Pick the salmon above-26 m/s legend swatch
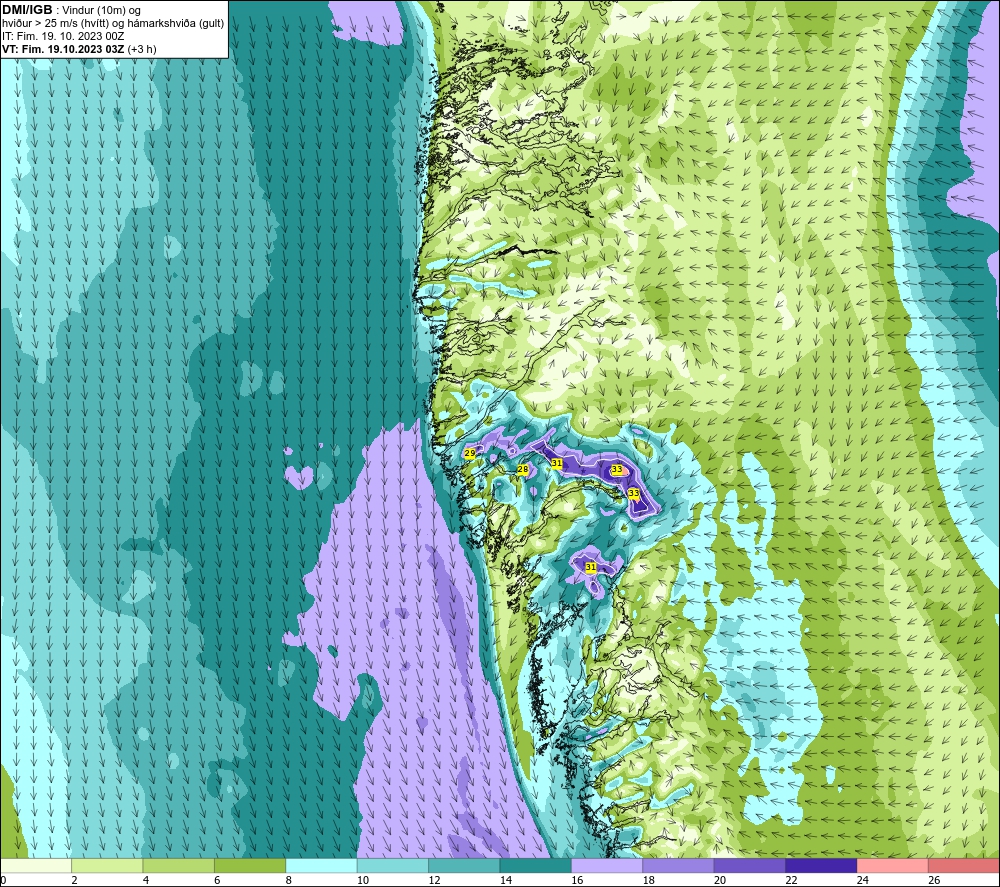The width and height of the screenshot is (1000, 887). click(x=964, y=865)
